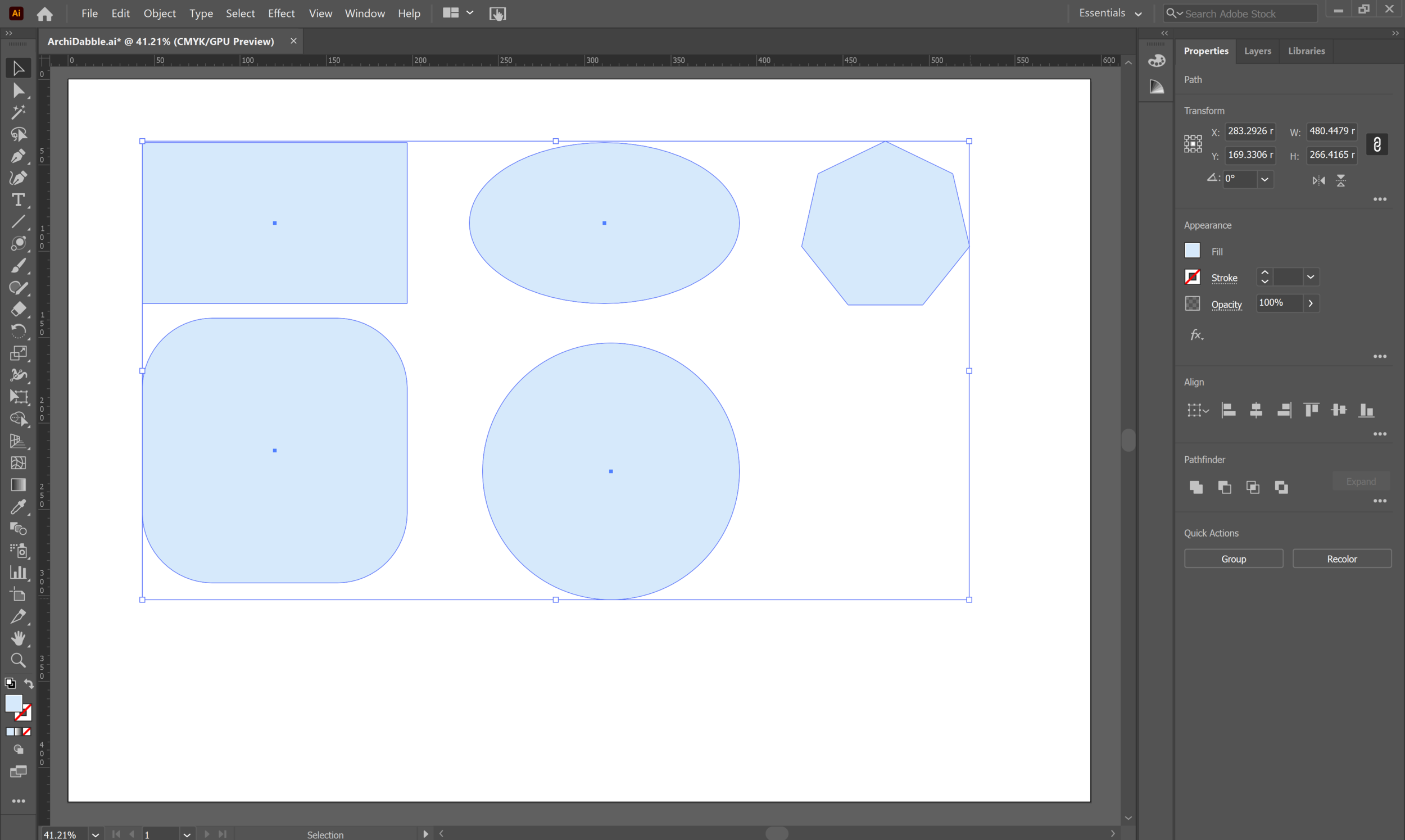Open the Window menu

[365, 13]
